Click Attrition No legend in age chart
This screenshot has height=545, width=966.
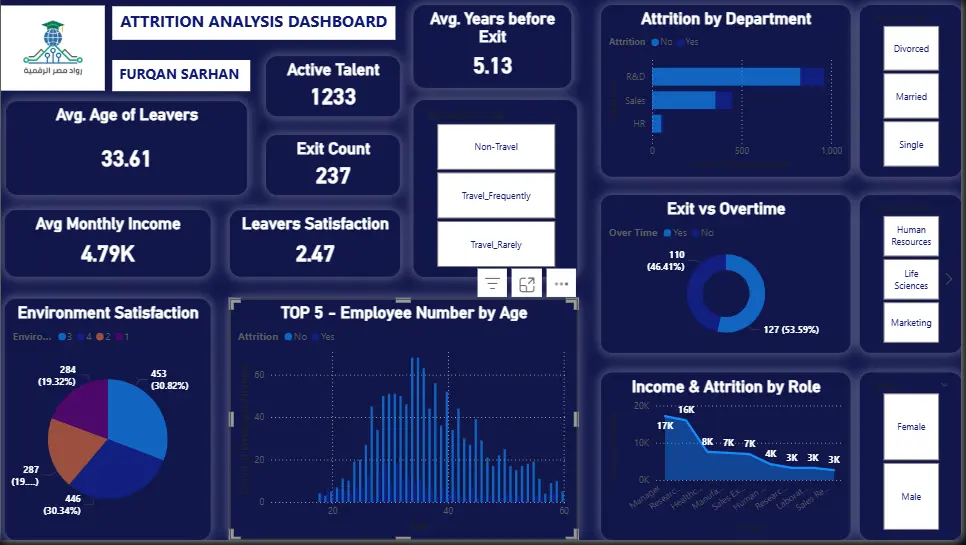click(296, 337)
